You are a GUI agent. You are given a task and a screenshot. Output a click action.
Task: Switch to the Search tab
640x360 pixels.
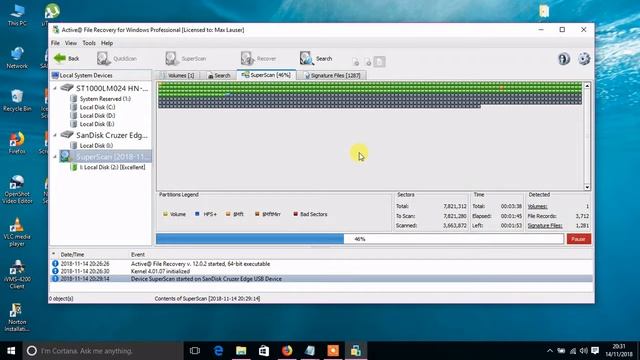[219, 76]
